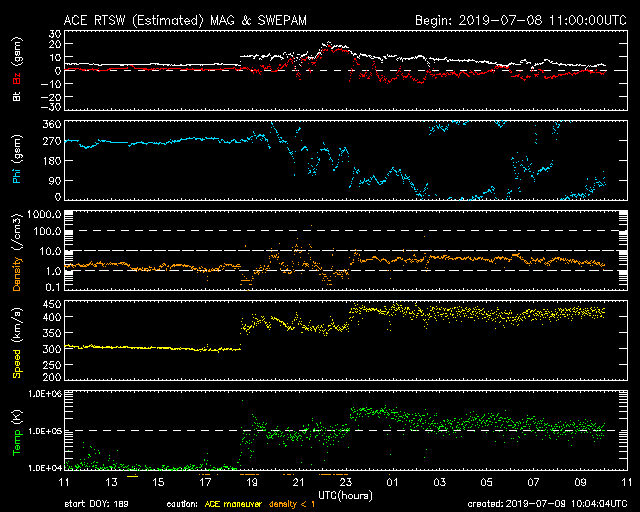Select the Begin 2019-07-08 timestamp text
Screen dimensions: 640x512
click(520, 20)
